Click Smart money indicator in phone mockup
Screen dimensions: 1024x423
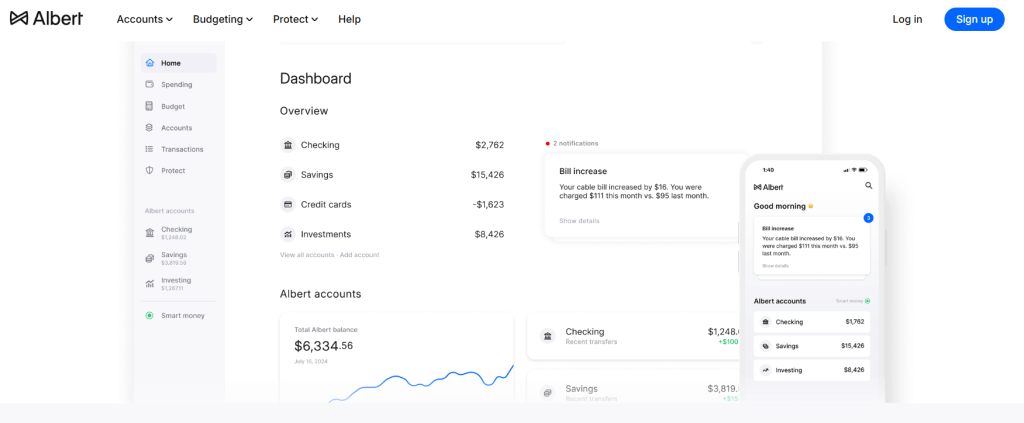[854, 301]
